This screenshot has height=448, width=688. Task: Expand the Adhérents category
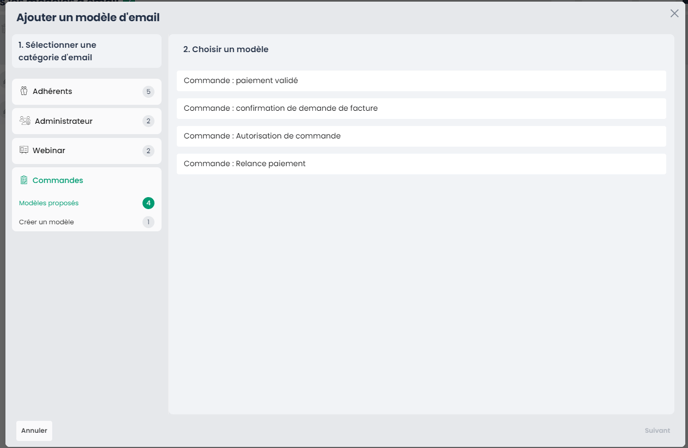click(x=86, y=92)
